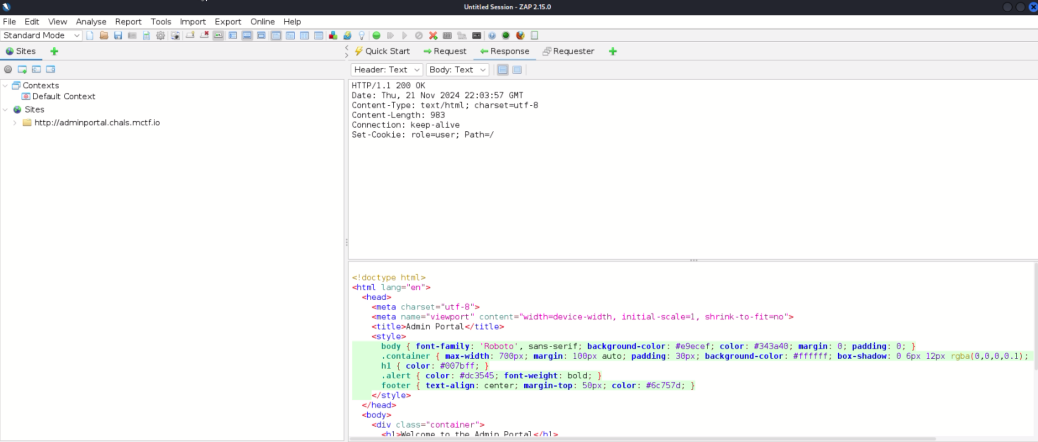
Task: Click the New Context icon in Sites panel
Action: (x=23, y=69)
